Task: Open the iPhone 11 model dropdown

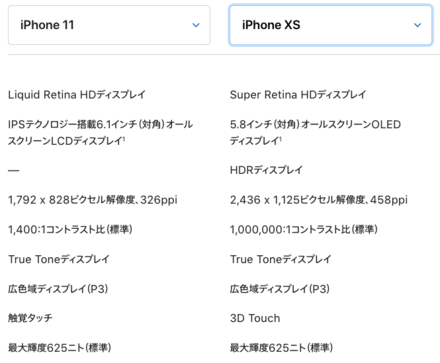Action: [109, 25]
